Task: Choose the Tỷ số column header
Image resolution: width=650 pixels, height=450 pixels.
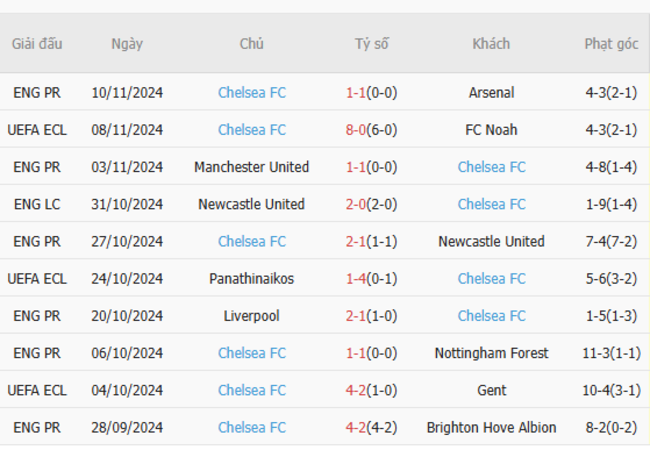Action: 371,44
